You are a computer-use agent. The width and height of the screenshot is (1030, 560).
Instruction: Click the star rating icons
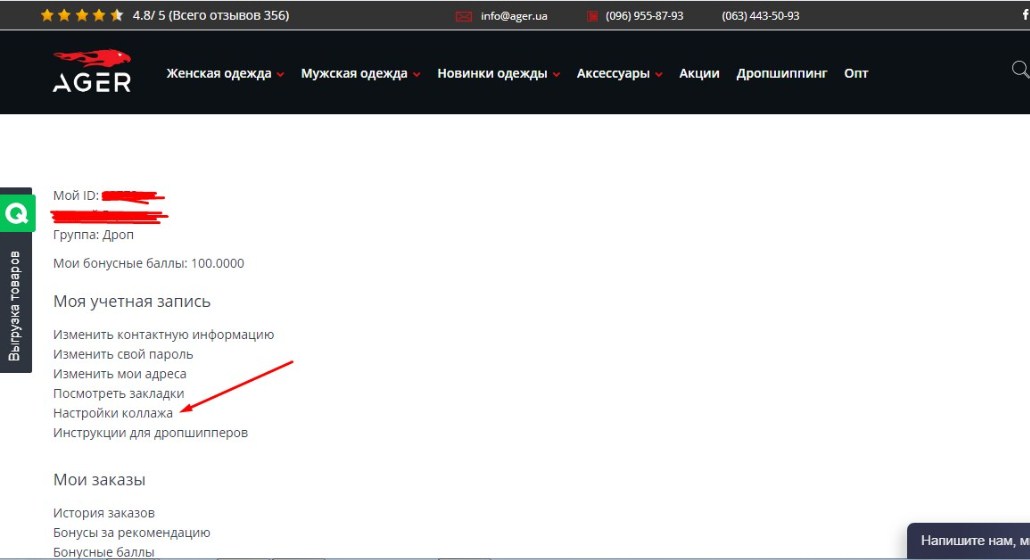(x=82, y=16)
